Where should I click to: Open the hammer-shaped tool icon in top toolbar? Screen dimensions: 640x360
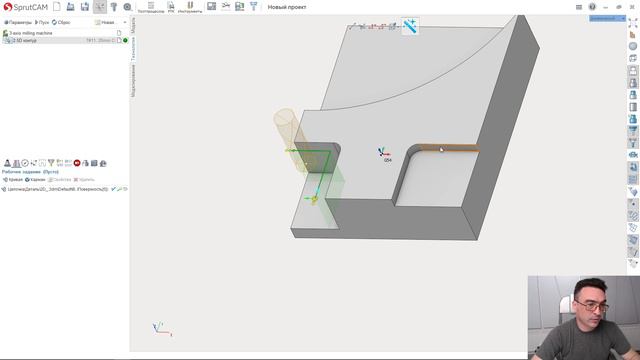tap(114, 7)
